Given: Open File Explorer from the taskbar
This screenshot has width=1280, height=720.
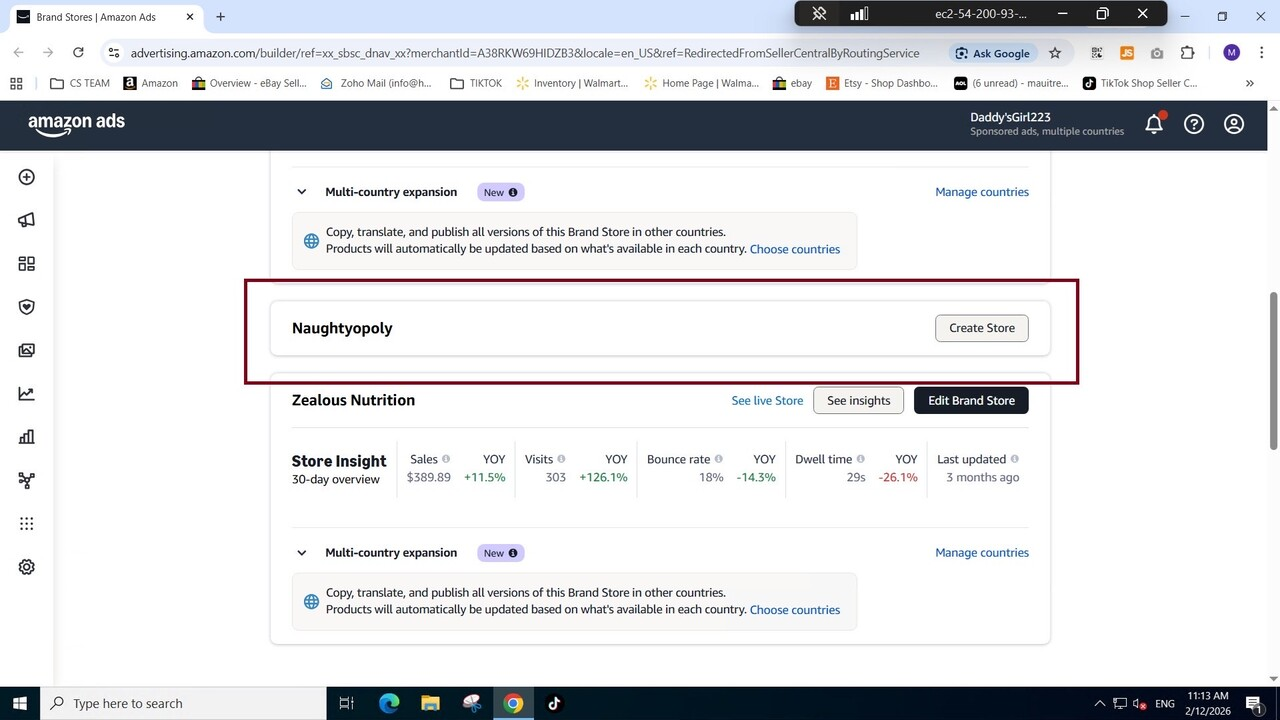Looking at the screenshot, I should point(430,704).
